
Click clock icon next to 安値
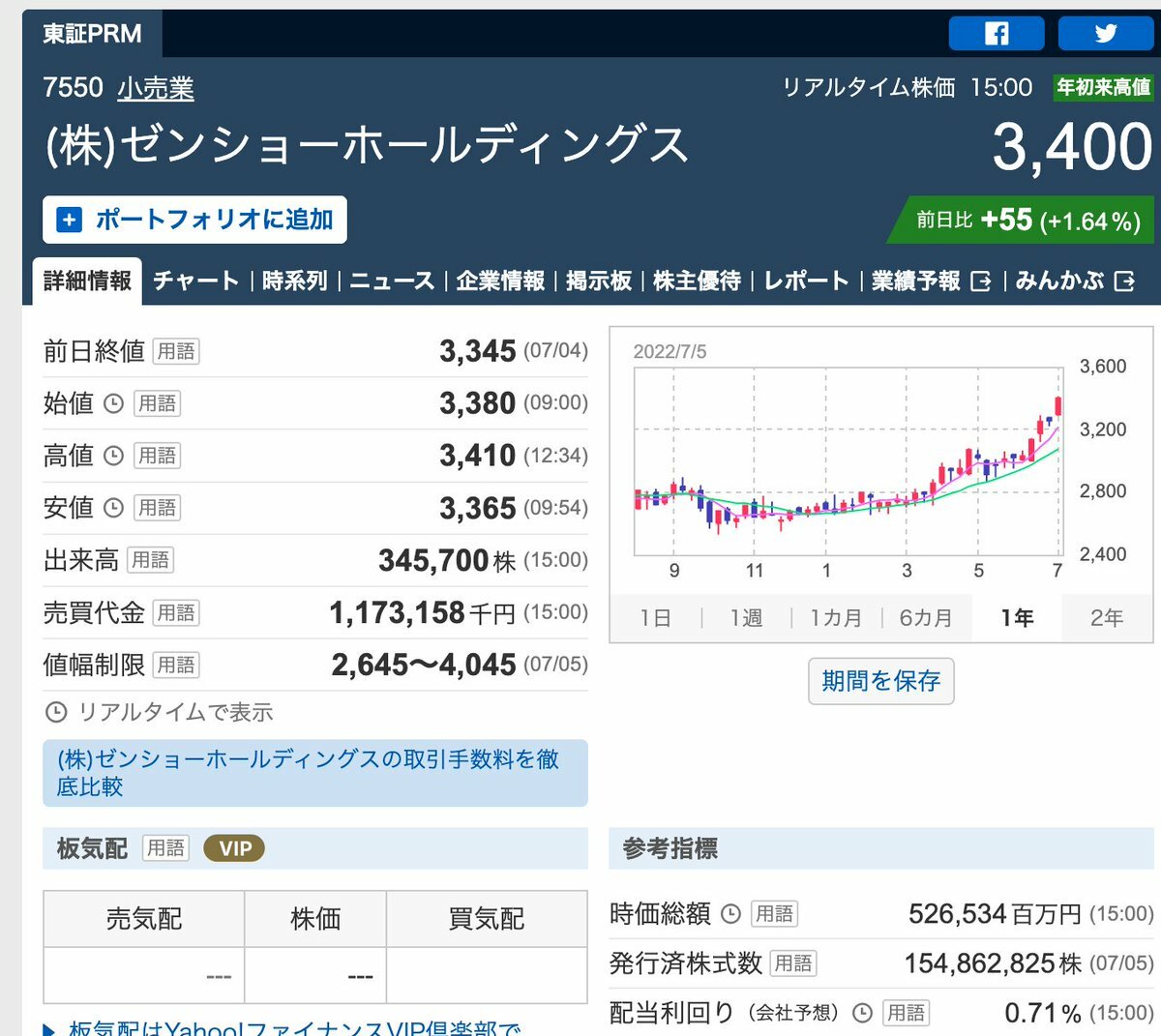coord(113,508)
